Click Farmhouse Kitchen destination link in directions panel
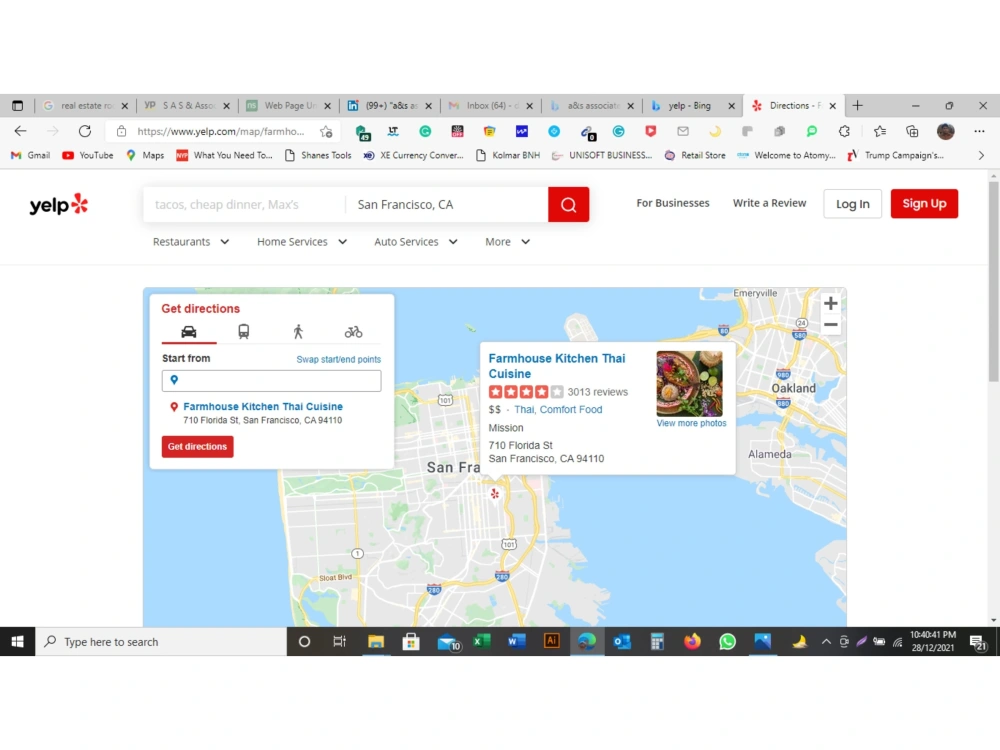This screenshot has width=1000, height=750. [x=263, y=407]
